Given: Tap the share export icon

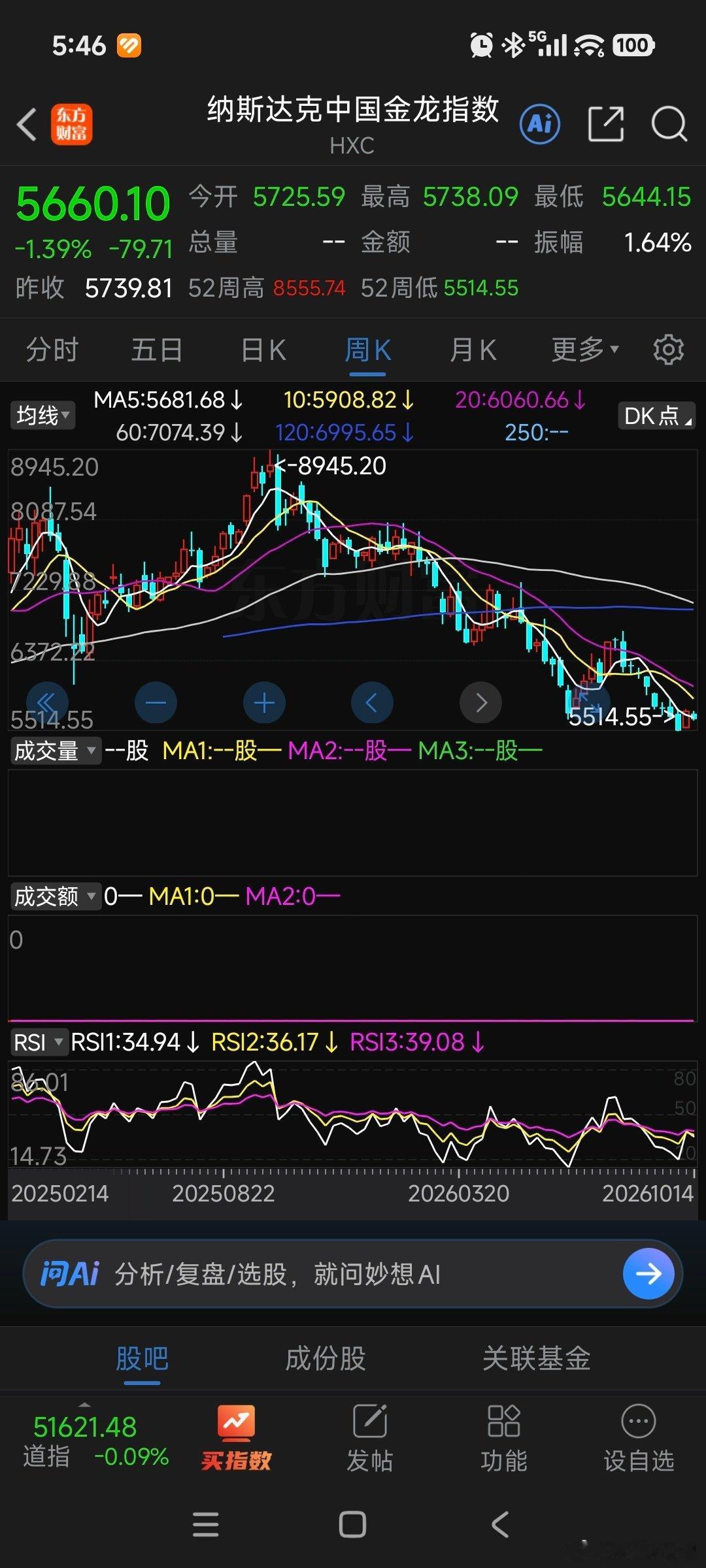Looking at the screenshot, I should [x=606, y=123].
